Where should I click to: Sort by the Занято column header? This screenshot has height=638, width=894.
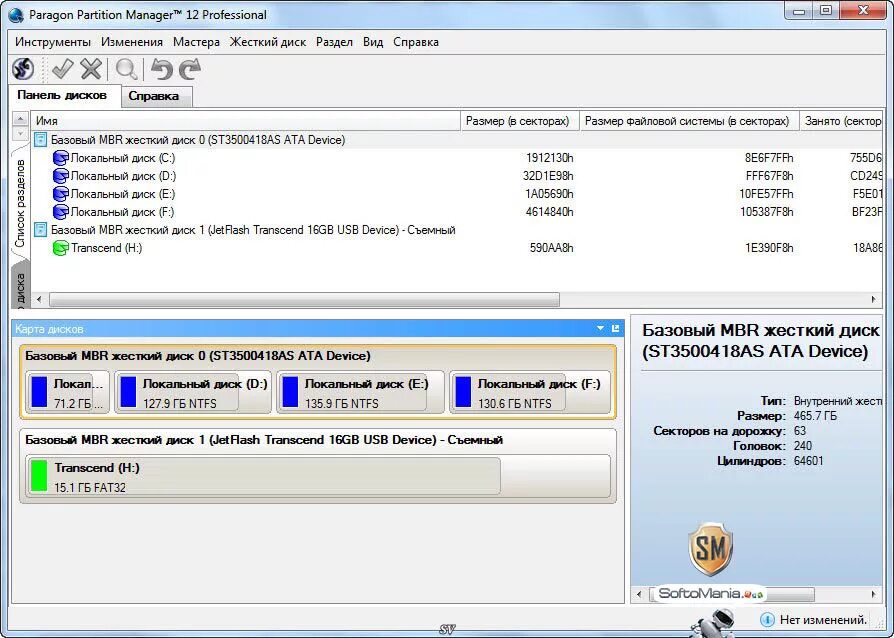pos(841,121)
